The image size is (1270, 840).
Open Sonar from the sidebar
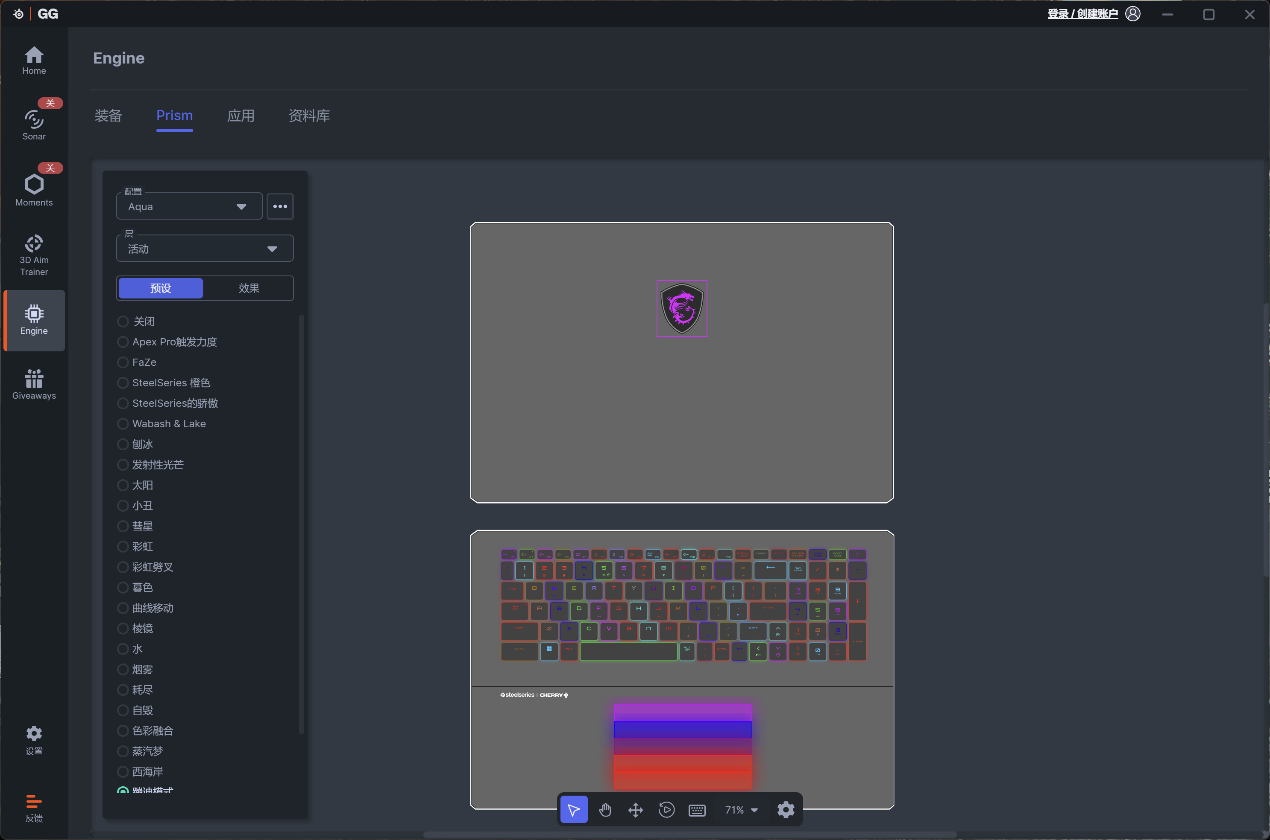point(34,124)
